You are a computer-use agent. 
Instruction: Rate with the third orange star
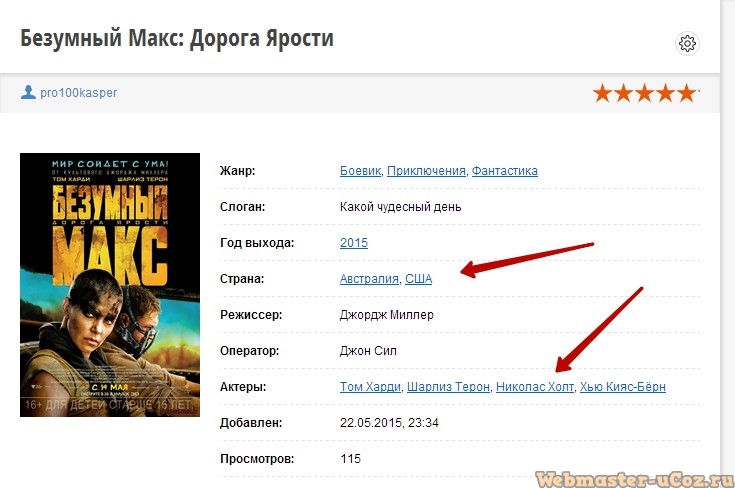(x=645, y=93)
